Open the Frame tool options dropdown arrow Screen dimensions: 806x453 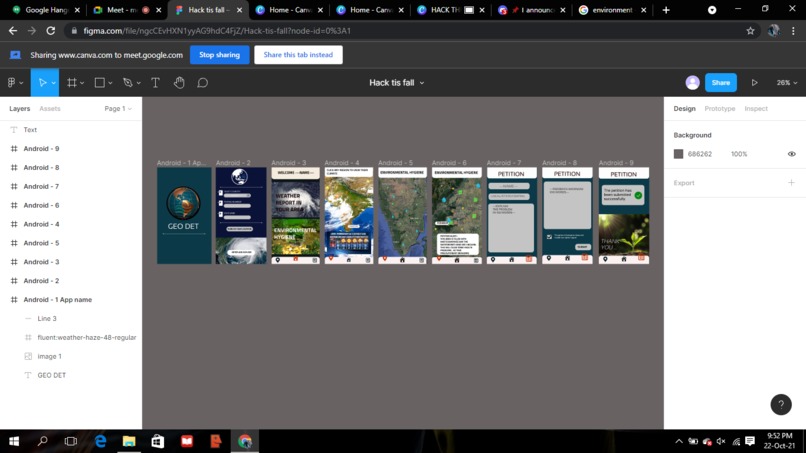point(82,83)
